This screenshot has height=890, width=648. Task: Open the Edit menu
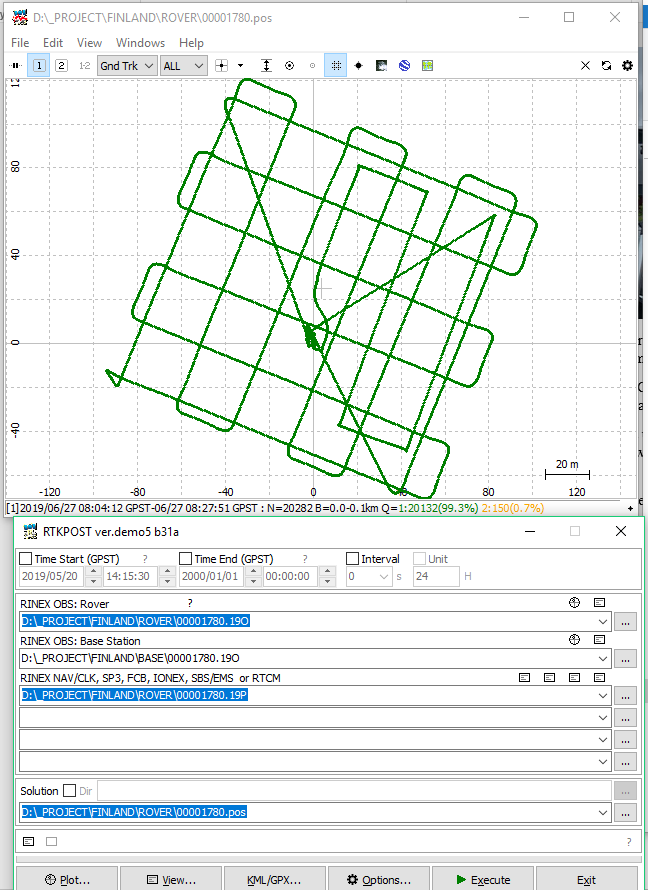(x=53, y=43)
